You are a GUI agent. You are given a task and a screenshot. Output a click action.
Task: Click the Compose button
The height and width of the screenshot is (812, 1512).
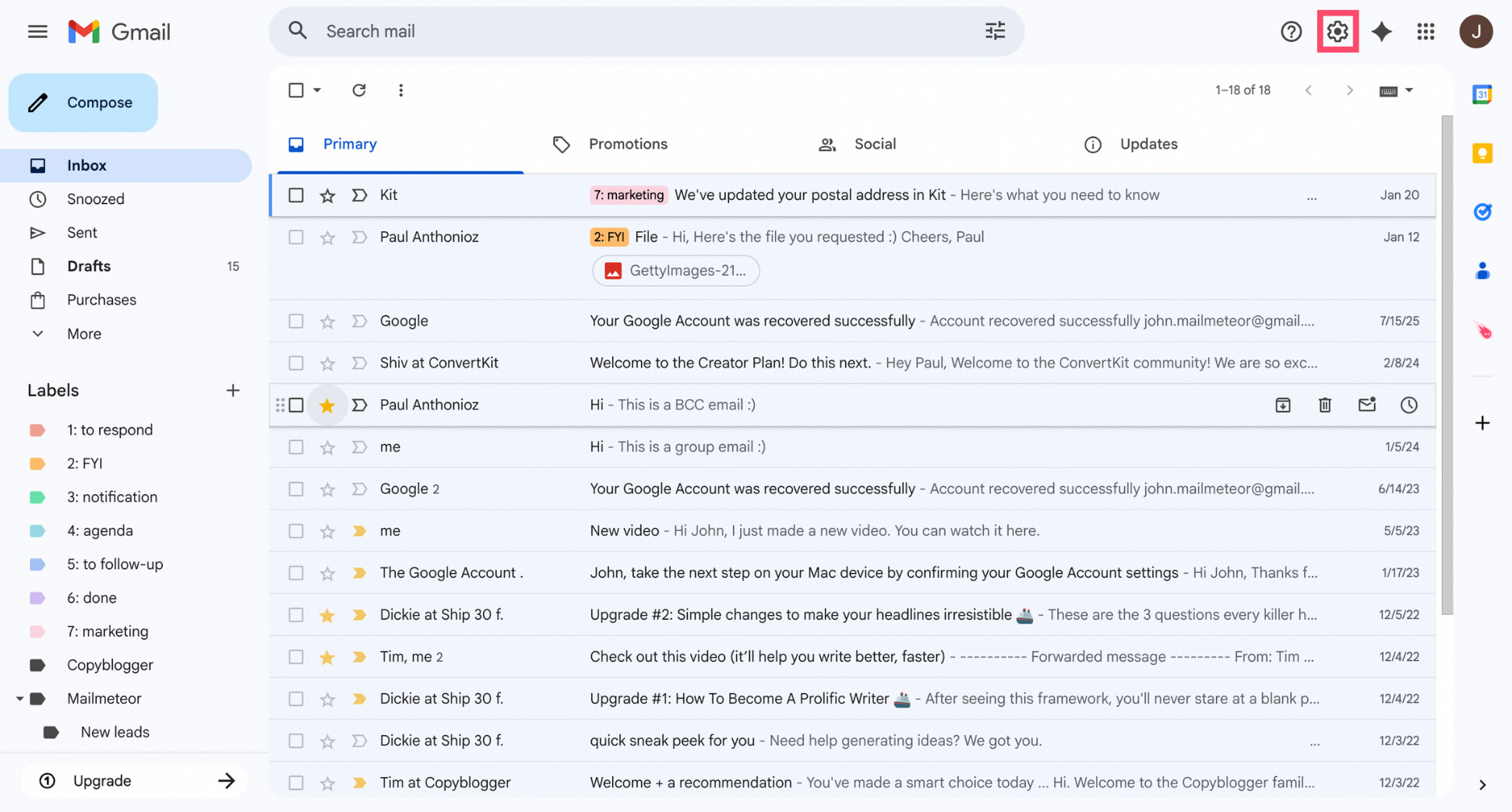click(83, 102)
